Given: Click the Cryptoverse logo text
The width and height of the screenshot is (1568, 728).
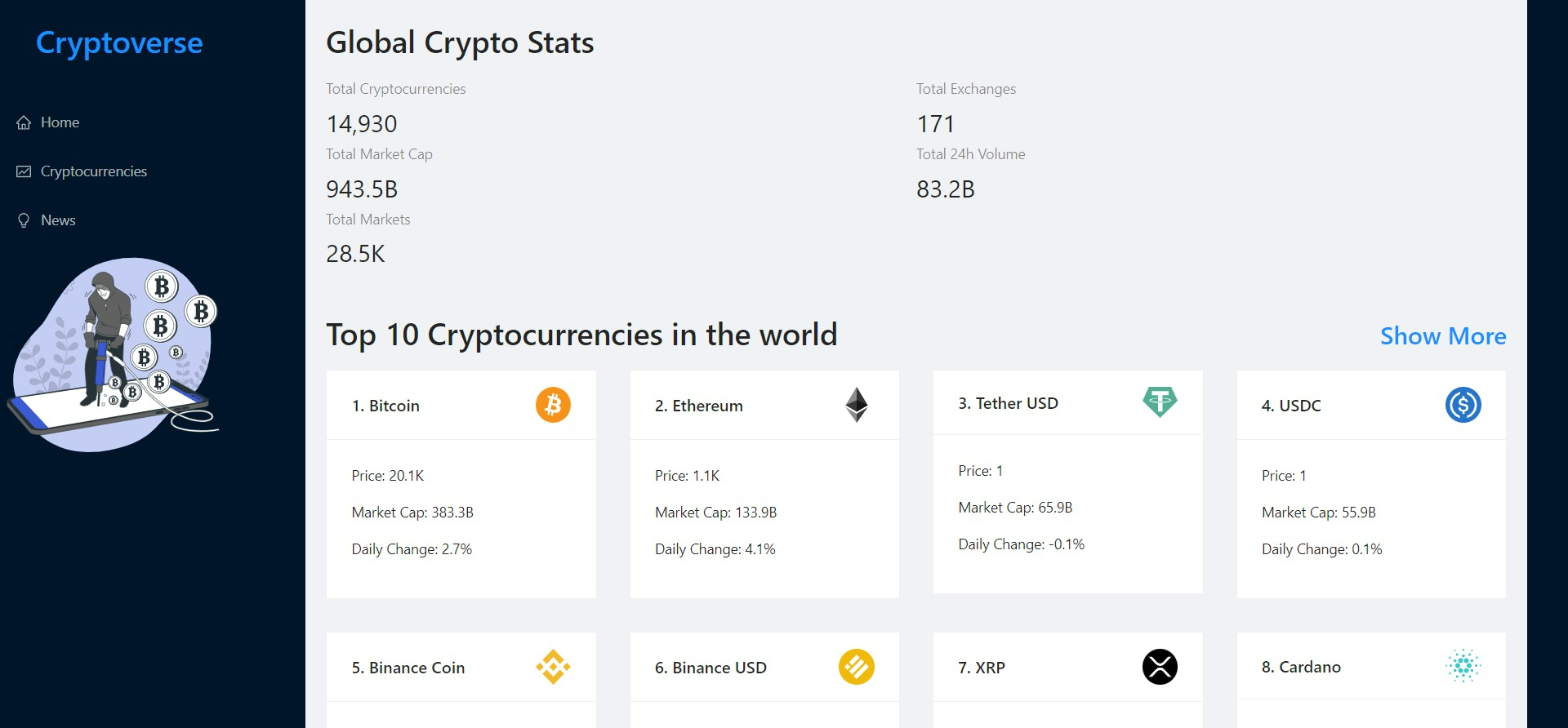Looking at the screenshot, I should coord(119,42).
